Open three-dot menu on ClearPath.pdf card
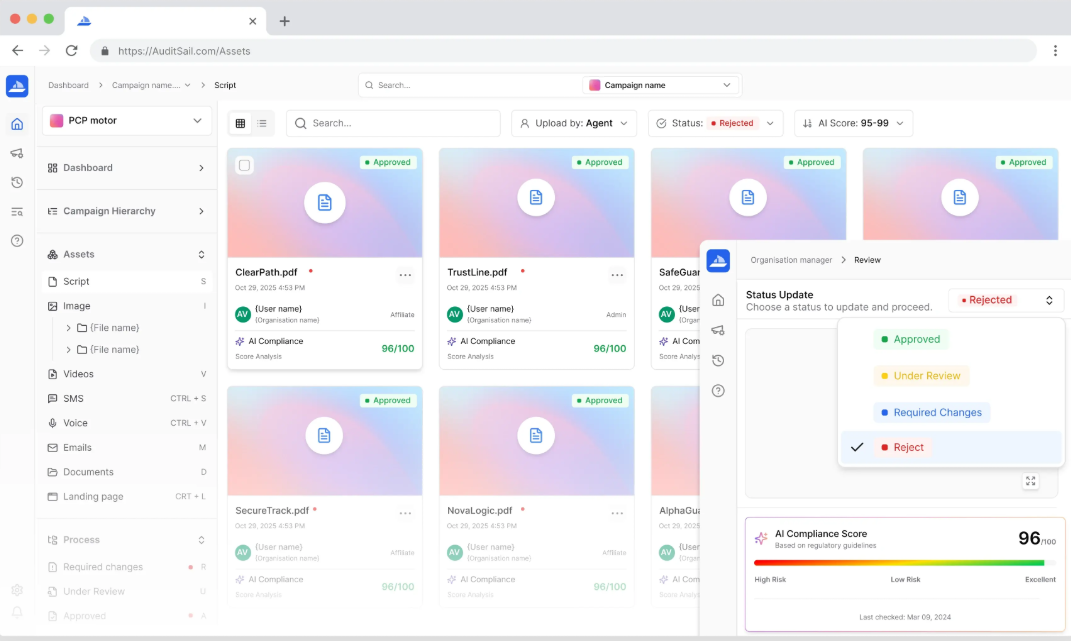 click(x=405, y=274)
